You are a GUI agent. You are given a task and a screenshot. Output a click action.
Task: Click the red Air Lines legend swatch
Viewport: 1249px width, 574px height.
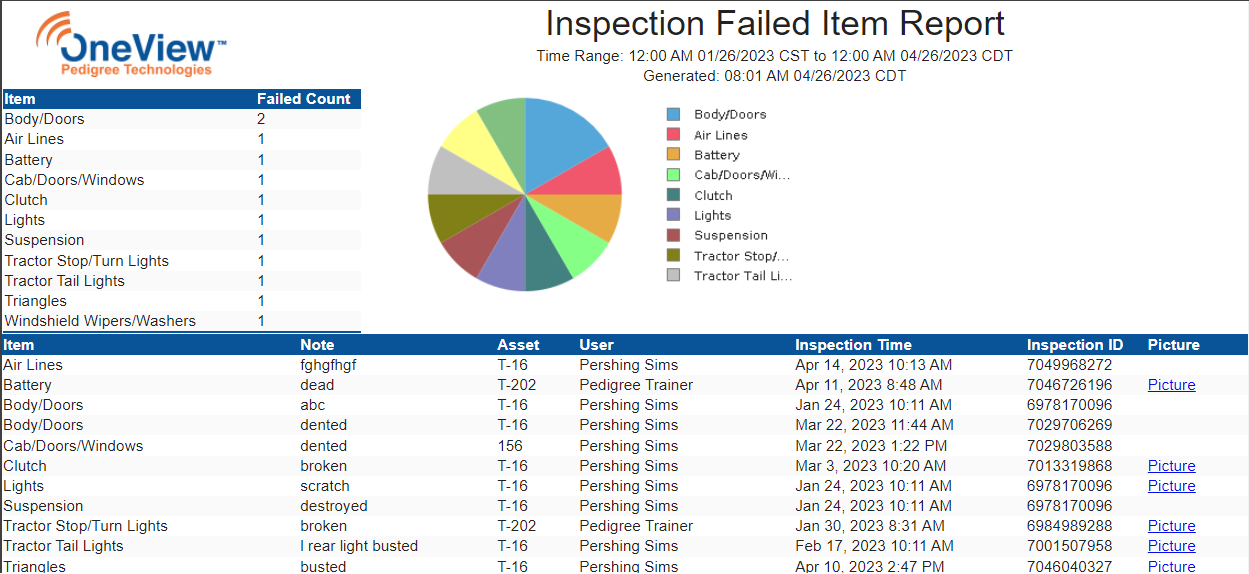pos(673,135)
